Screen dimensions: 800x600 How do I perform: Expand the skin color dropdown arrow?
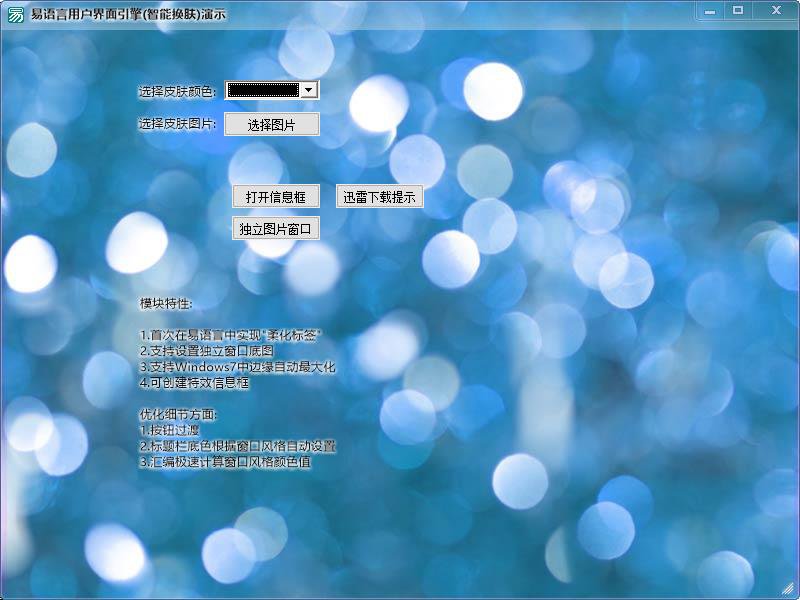309,90
